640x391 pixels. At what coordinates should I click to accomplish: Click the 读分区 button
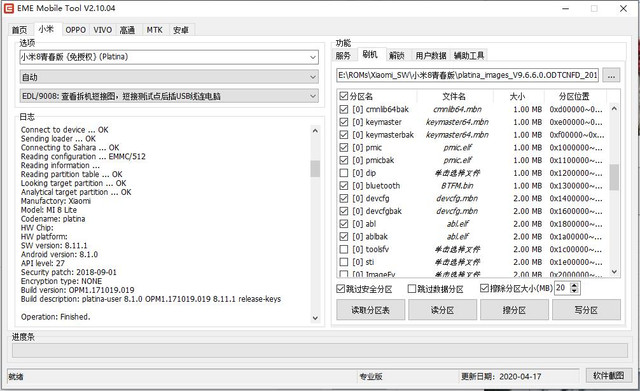(x=442, y=310)
